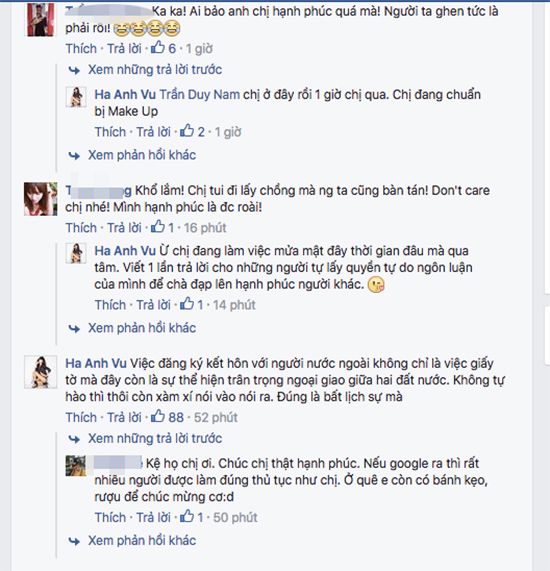Click Trả lời on the 50 phút reply
550x571 pixels.
coord(153,517)
